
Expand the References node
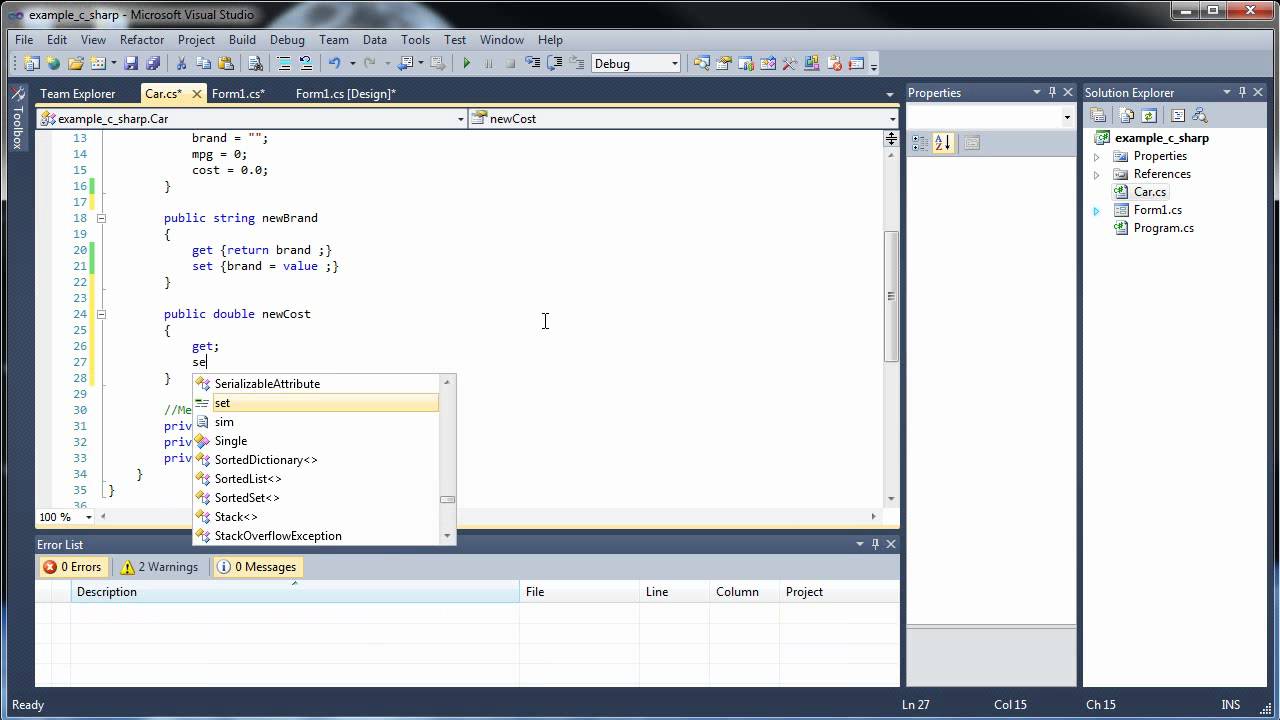coord(1096,174)
